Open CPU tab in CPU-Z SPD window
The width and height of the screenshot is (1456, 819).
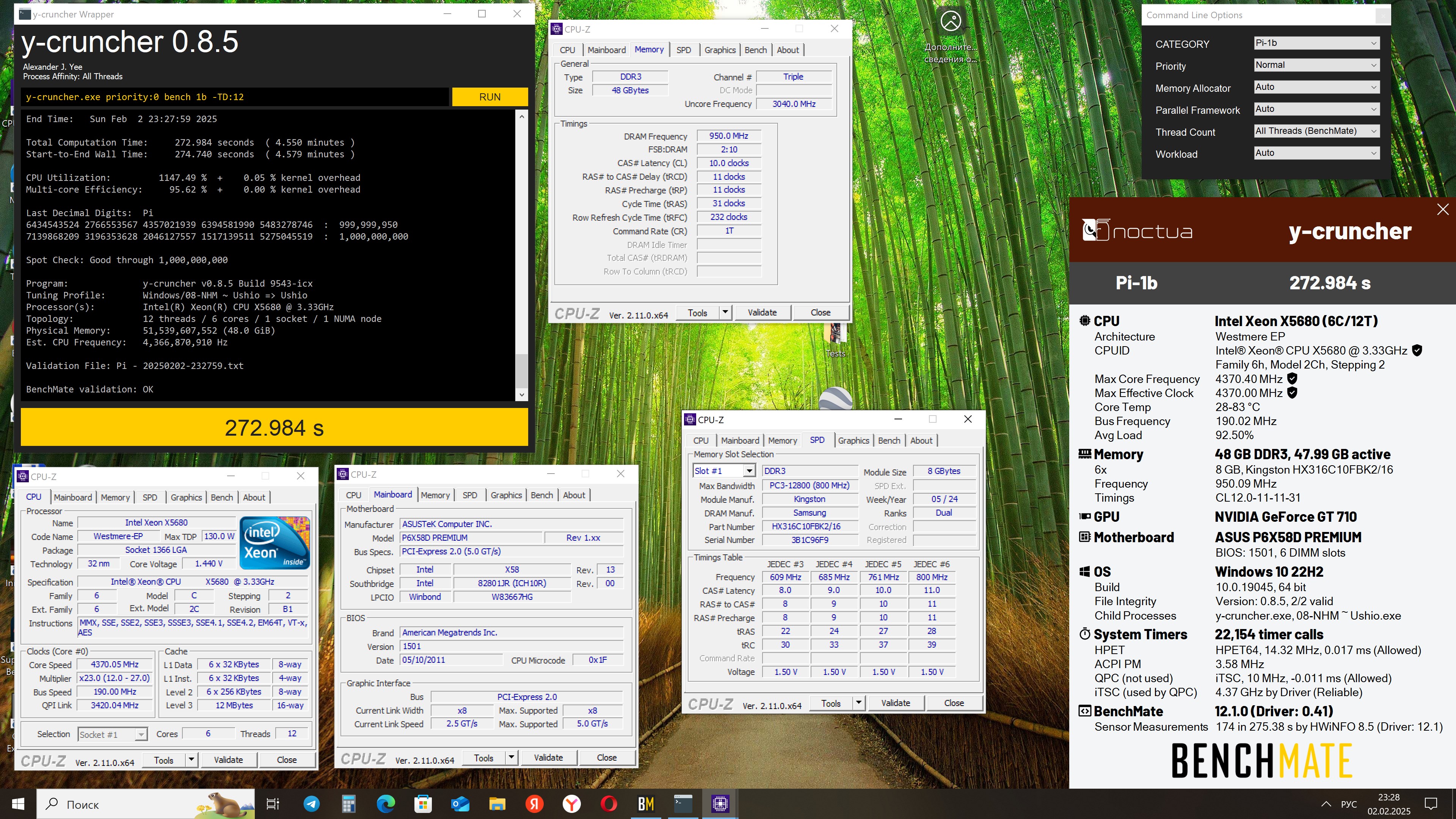[700, 440]
